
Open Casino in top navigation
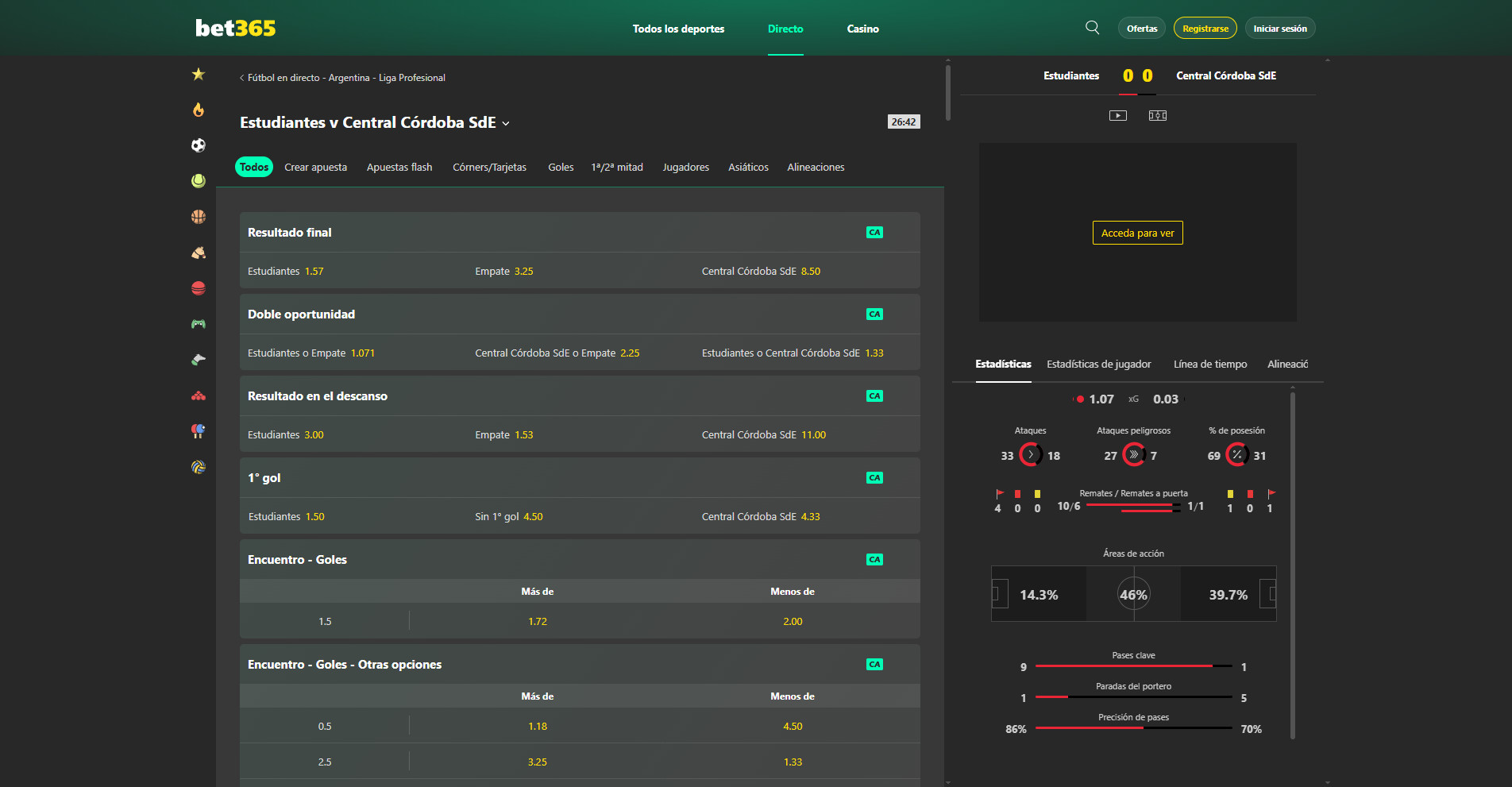863,29
